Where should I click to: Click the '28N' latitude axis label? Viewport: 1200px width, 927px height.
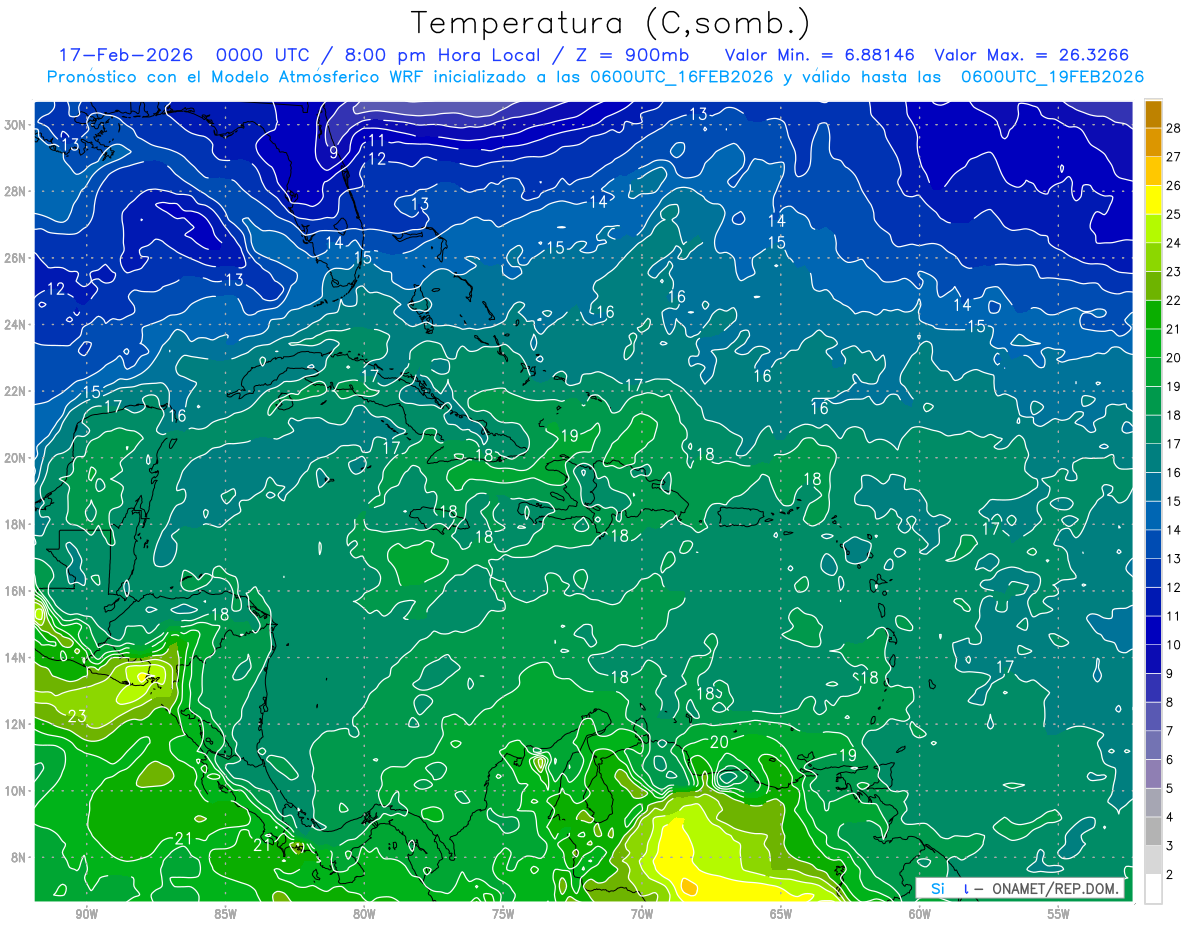(x=16, y=191)
